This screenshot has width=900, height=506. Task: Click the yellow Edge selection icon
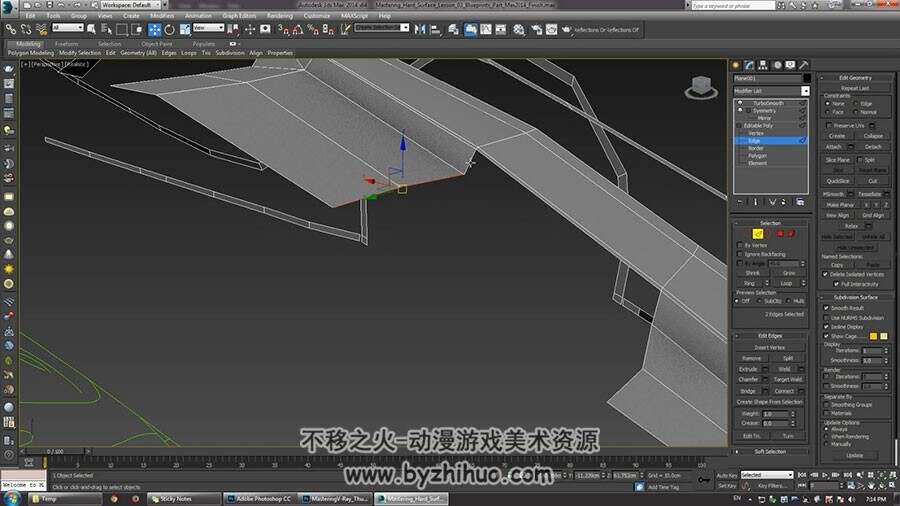pyautogui.click(x=758, y=233)
